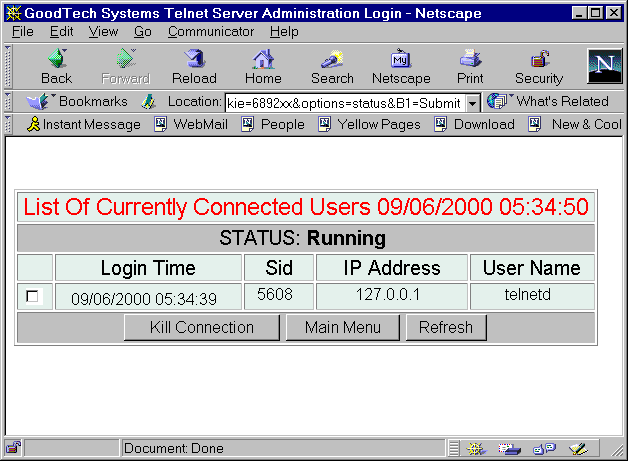This screenshot has height=461, width=628.
Task: Click the Netscape N logo animation
Action: [604, 66]
